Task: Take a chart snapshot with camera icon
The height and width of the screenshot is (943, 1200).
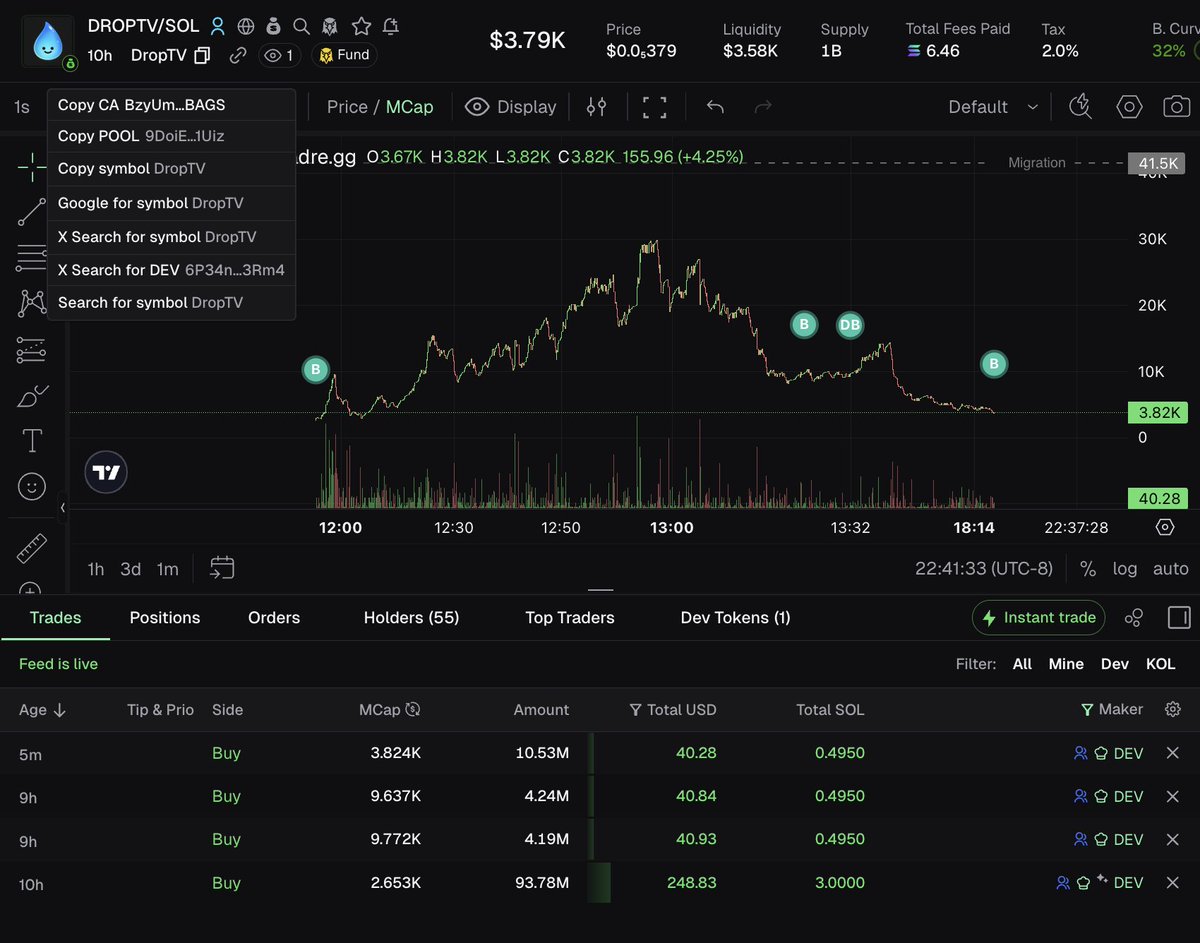Action: pos(1177,106)
